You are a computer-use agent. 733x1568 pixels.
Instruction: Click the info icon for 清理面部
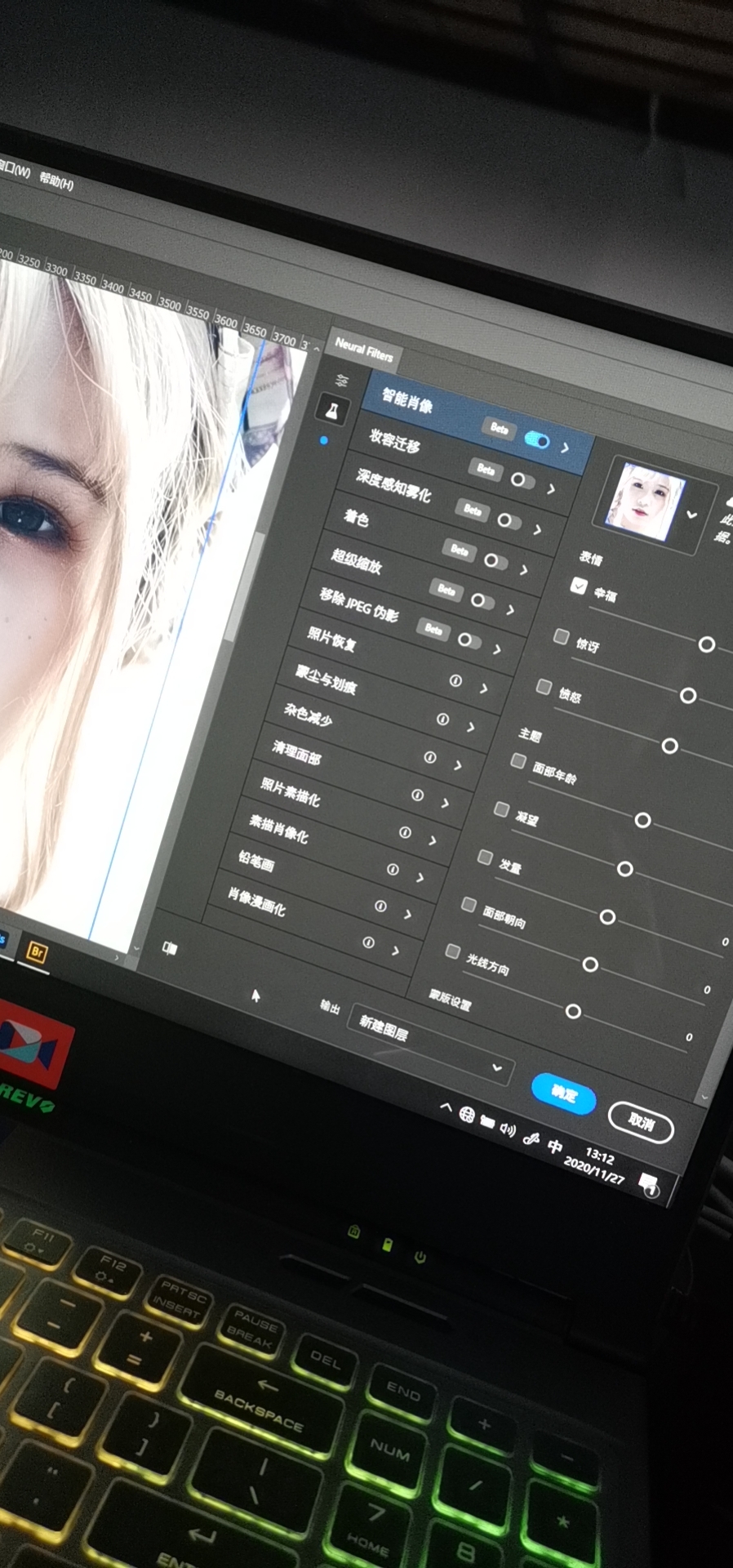418,794
